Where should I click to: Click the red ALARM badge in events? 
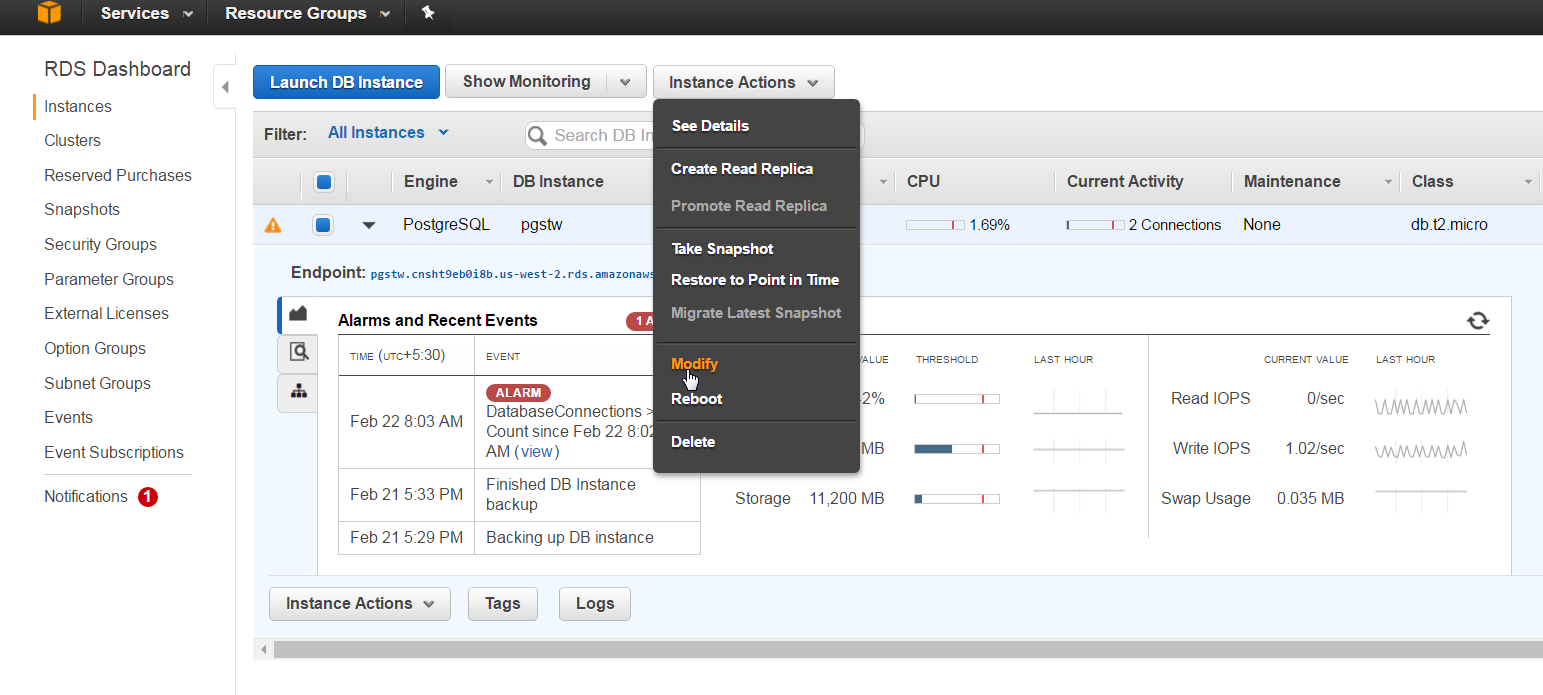click(518, 393)
